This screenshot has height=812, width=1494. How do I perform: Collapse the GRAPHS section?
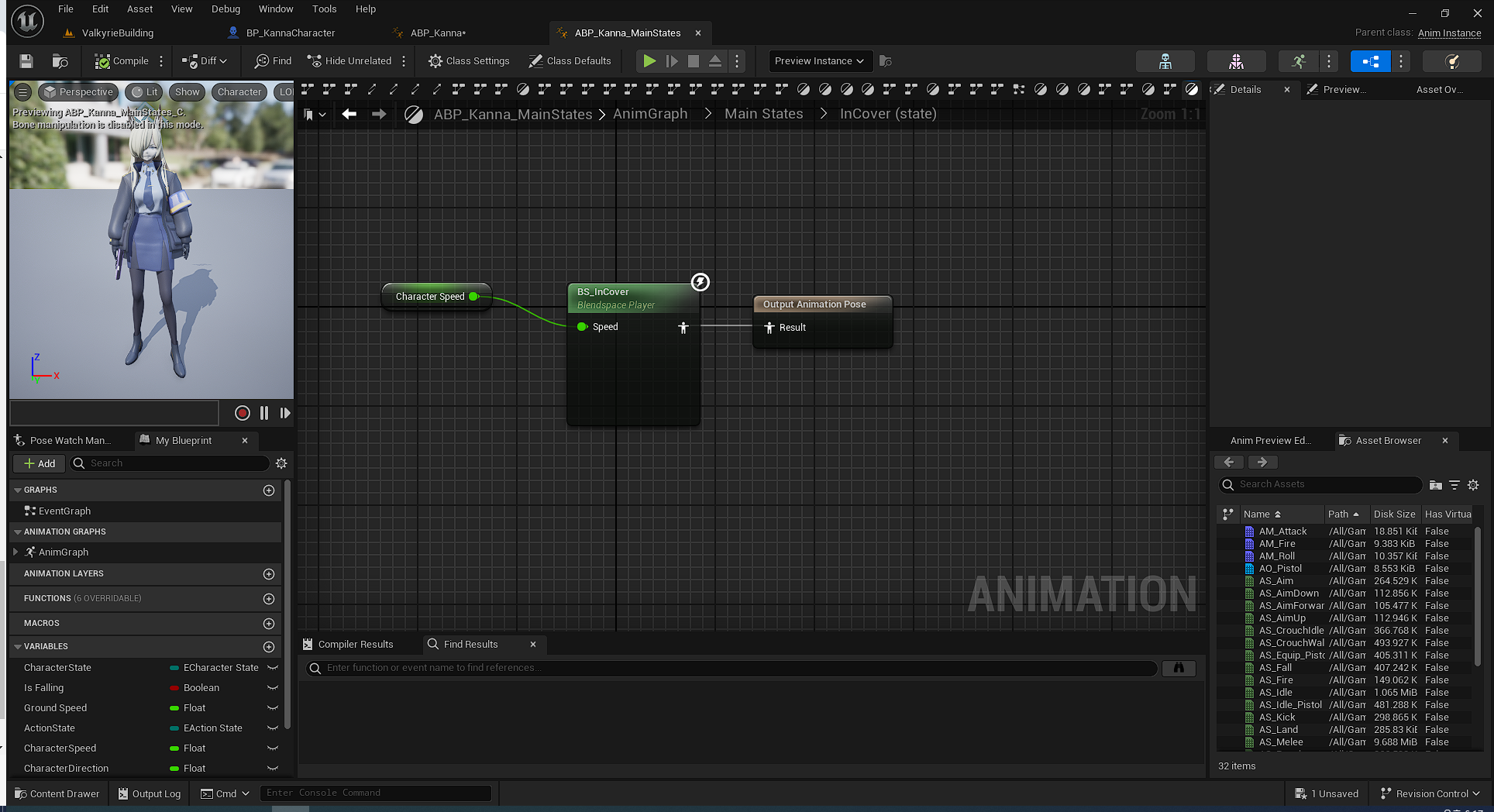(18, 490)
